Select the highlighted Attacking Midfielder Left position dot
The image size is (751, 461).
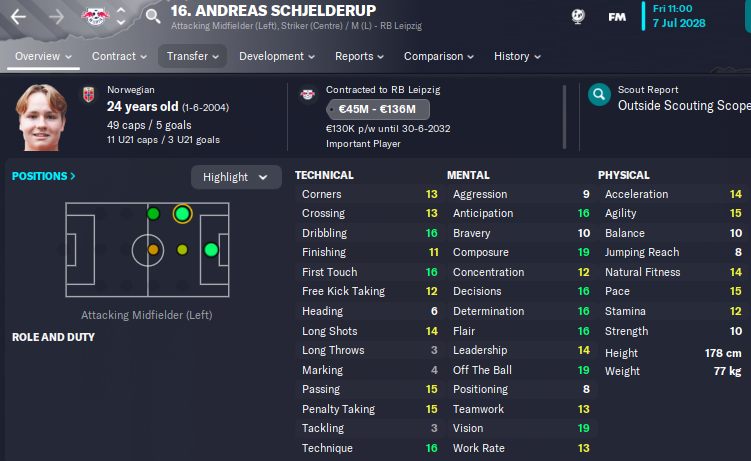click(x=182, y=214)
